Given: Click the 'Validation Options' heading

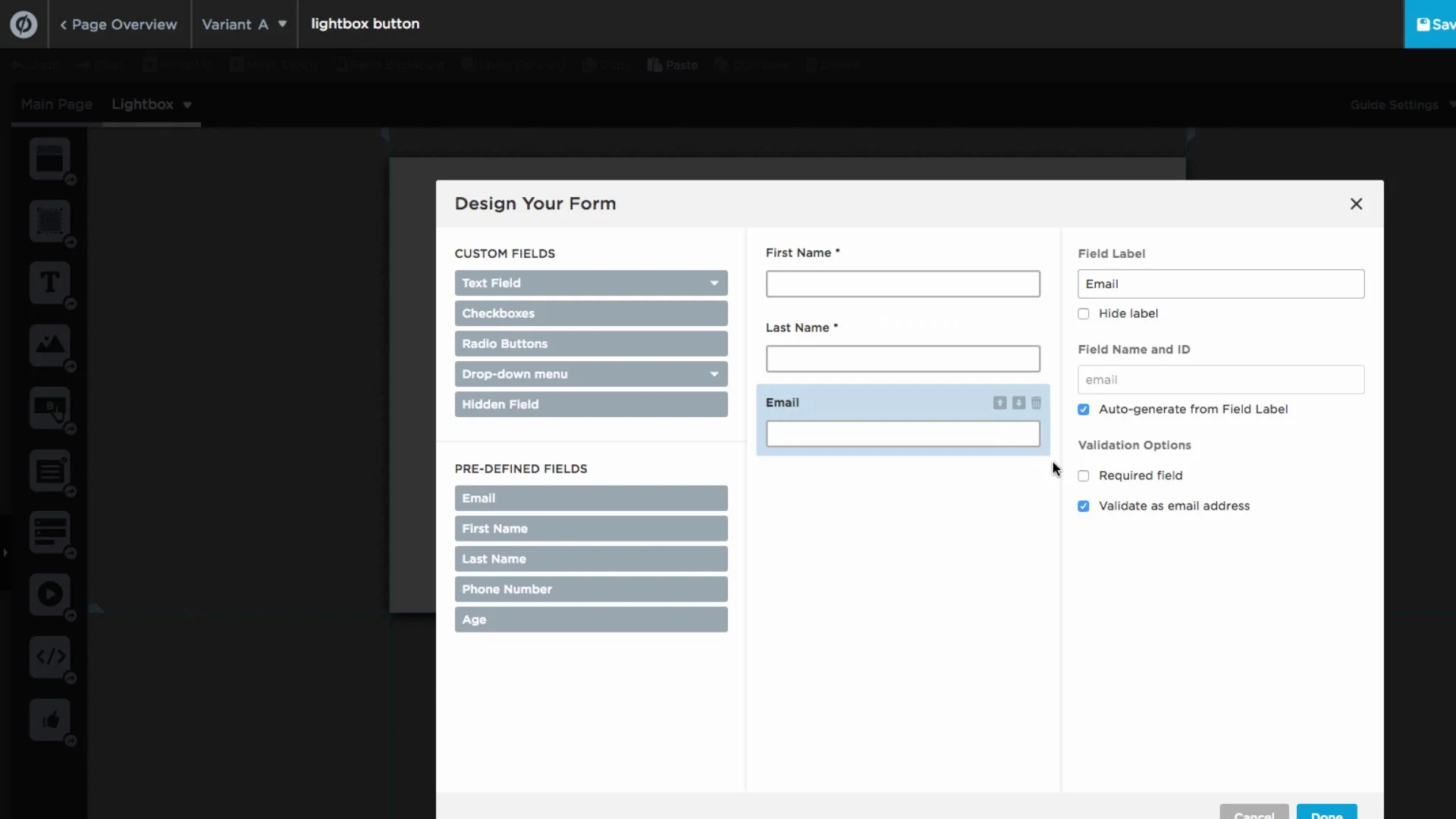Looking at the screenshot, I should click(1134, 445).
